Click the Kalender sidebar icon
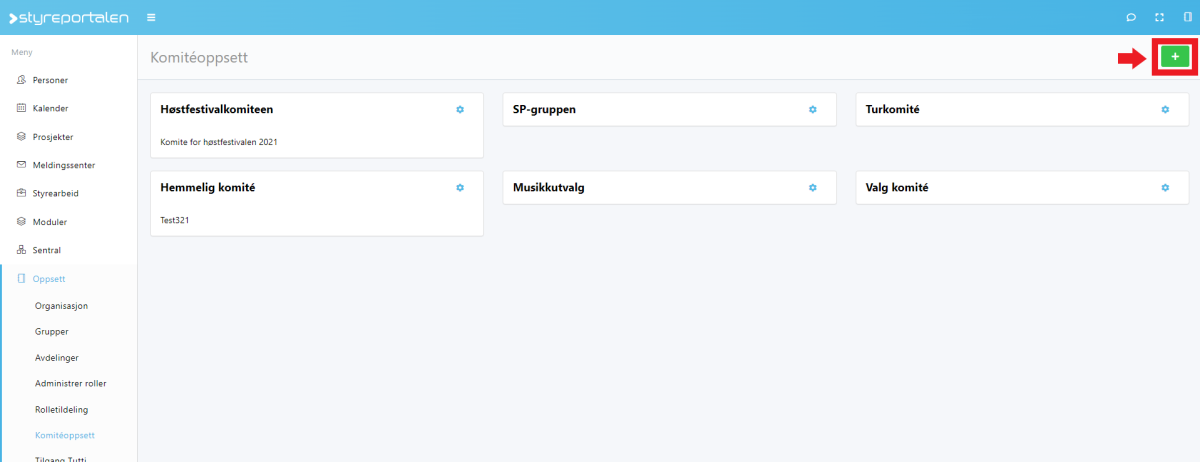This screenshot has width=1200, height=462. pyautogui.click(x=22, y=108)
